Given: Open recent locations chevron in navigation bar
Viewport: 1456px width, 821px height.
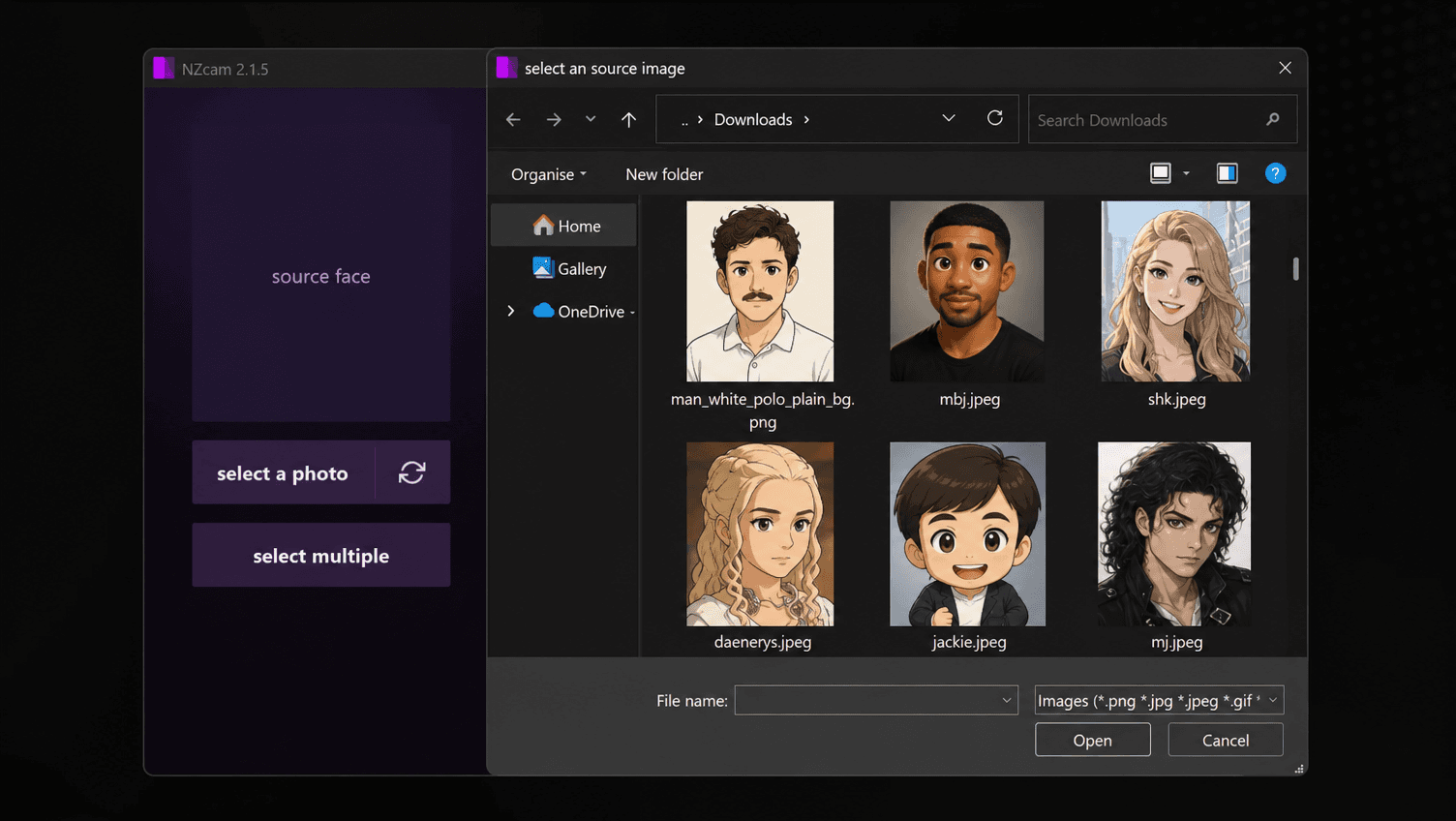Looking at the screenshot, I should [x=591, y=119].
